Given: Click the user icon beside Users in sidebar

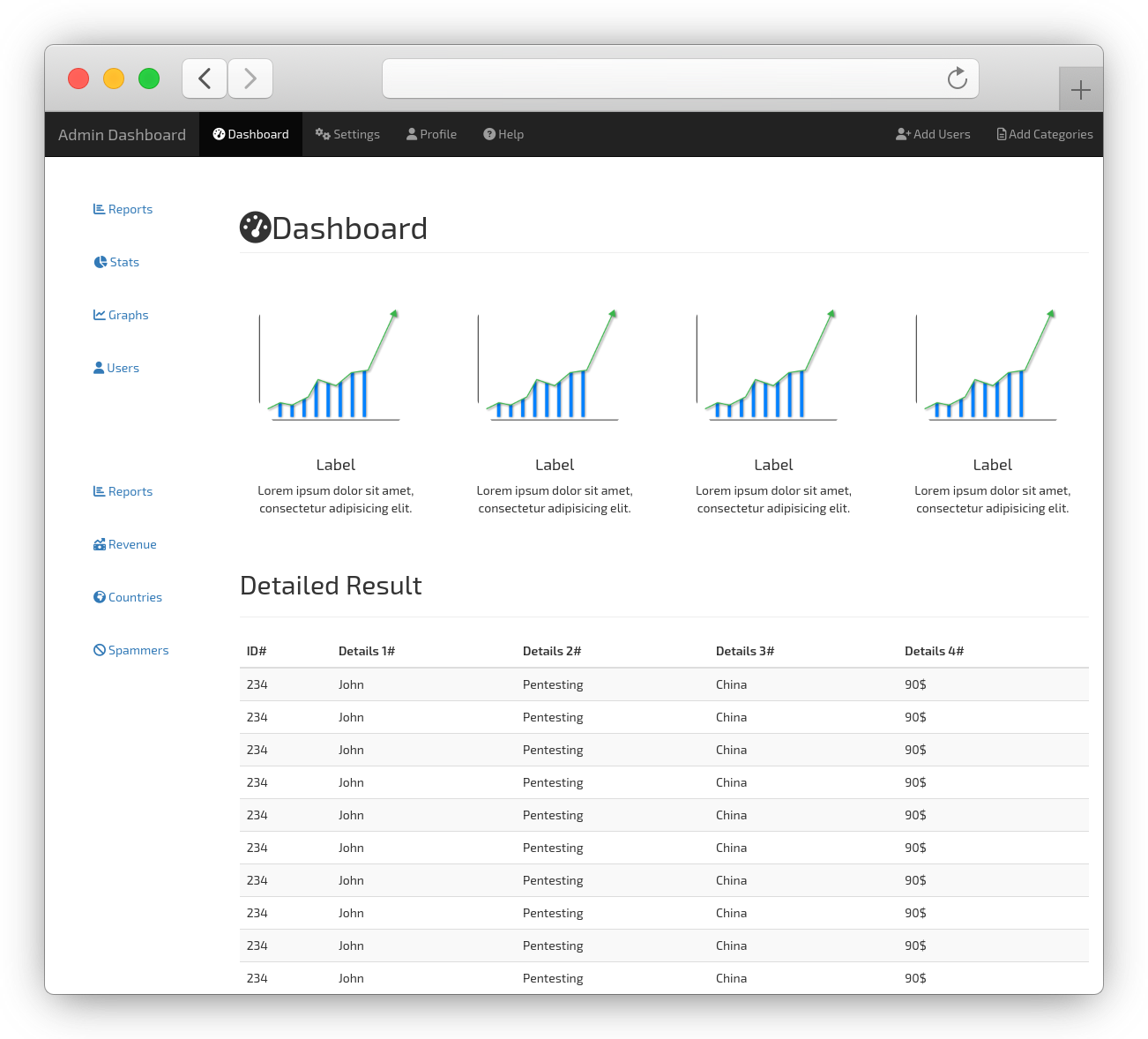Looking at the screenshot, I should pyautogui.click(x=99, y=367).
